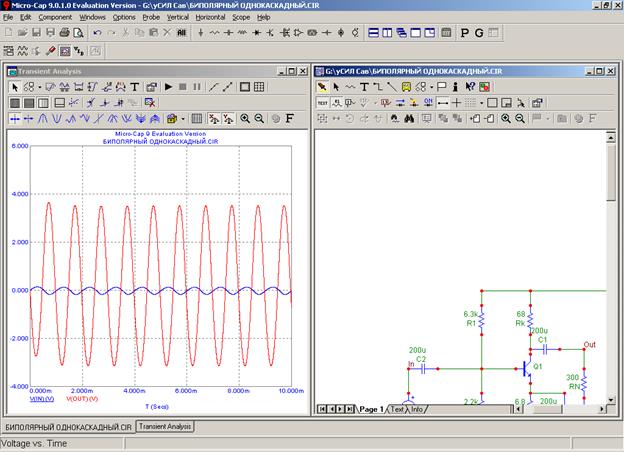Select the Opamp component icon
The image size is (624, 452).
click(298, 33)
